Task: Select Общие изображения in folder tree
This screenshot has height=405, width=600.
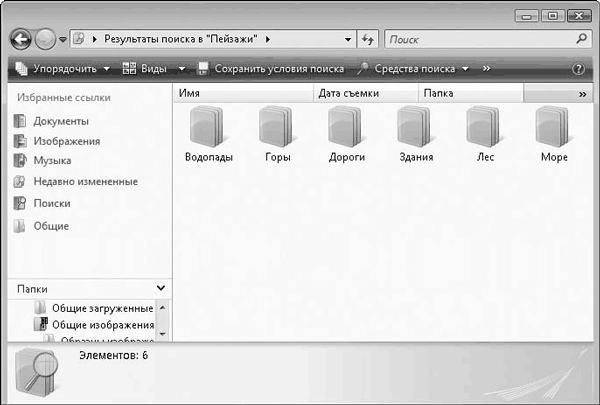Action: click(102, 325)
